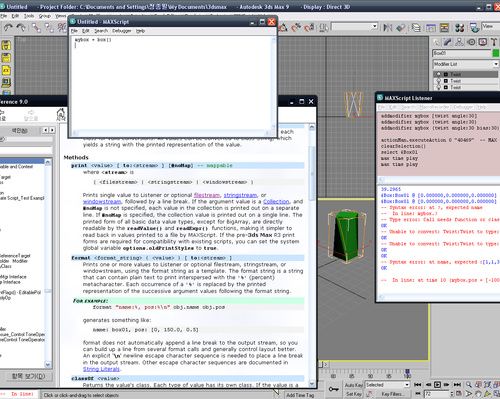Viewport: 500px width, 399px height.
Task: Click the Mirror tool icon
Action: coord(388,27)
